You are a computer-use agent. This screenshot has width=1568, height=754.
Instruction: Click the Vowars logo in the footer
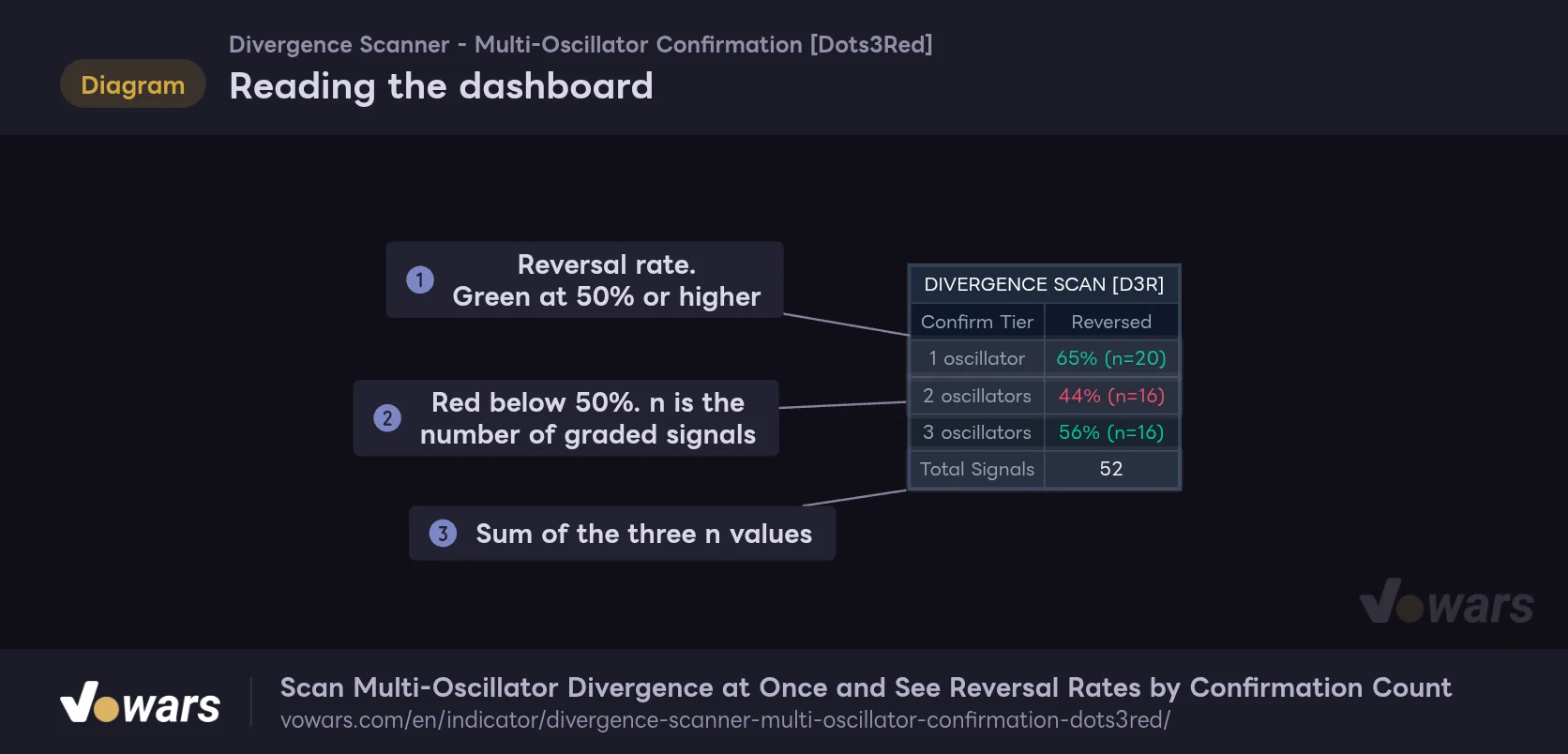tap(140, 702)
